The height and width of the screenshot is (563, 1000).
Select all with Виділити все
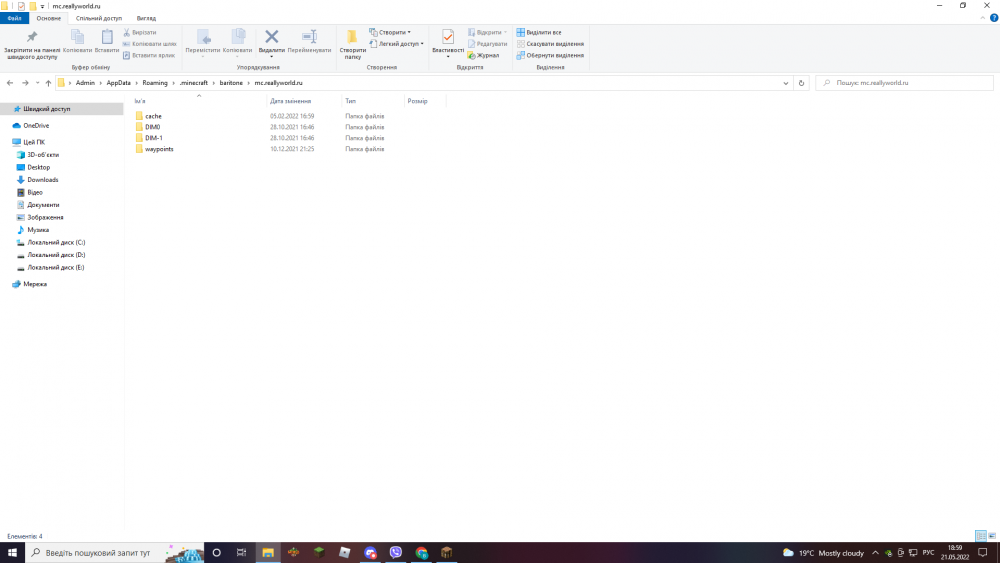point(539,32)
